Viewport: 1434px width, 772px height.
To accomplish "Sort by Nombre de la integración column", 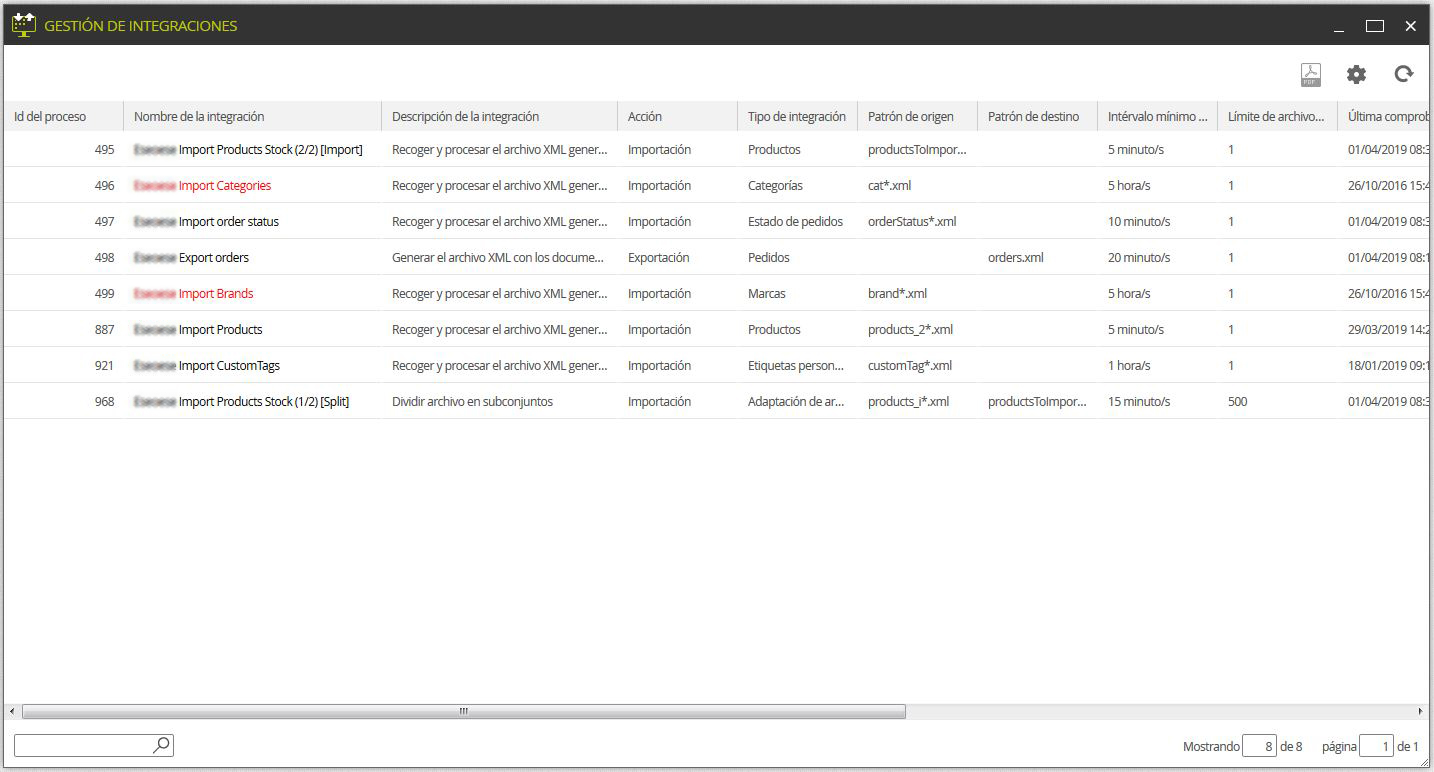I will click(252, 116).
